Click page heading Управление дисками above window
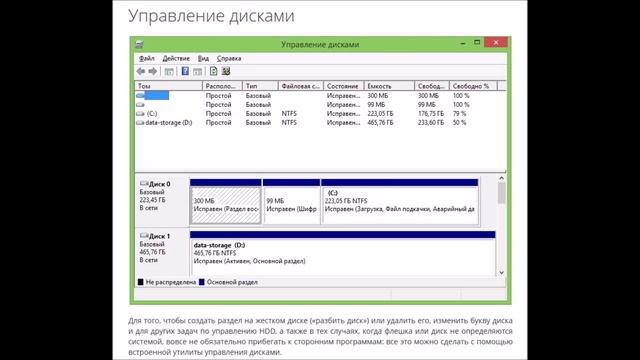640x360 pixels. pyautogui.click(x=211, y=16)
